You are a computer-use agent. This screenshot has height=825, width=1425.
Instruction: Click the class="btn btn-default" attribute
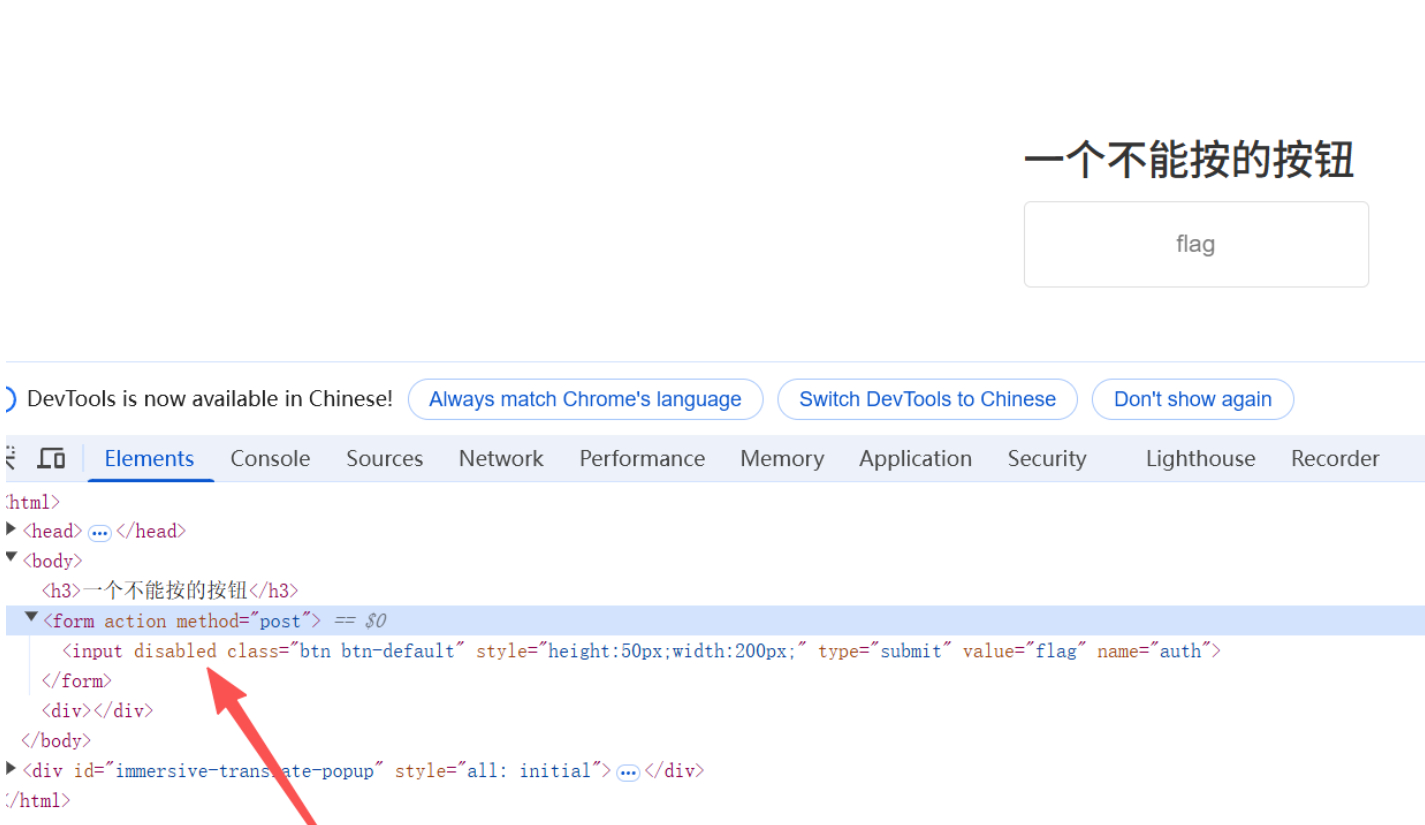pos(346,651)
